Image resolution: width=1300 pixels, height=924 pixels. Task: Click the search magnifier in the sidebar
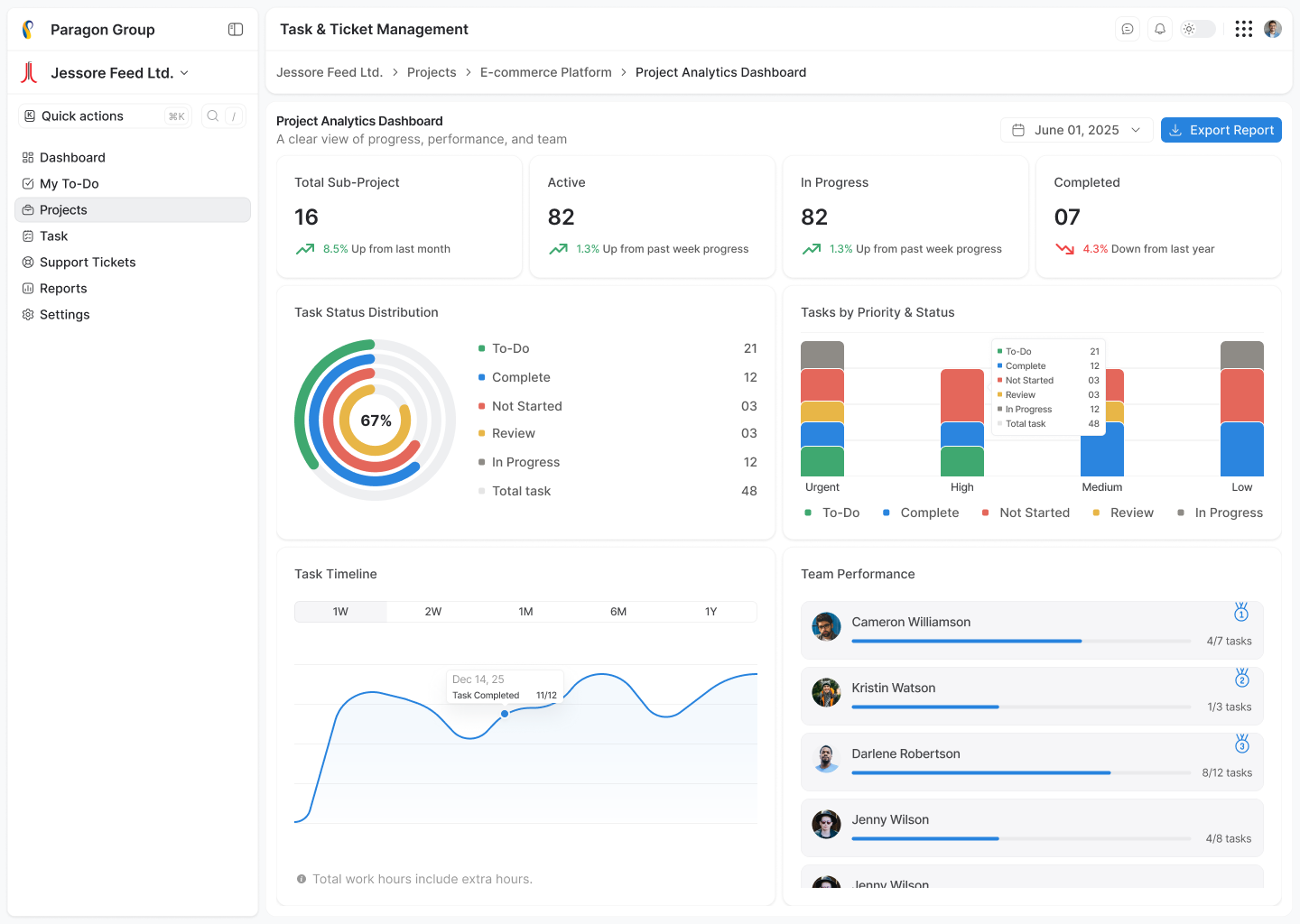pyautogui.click(x=212, y=115)
